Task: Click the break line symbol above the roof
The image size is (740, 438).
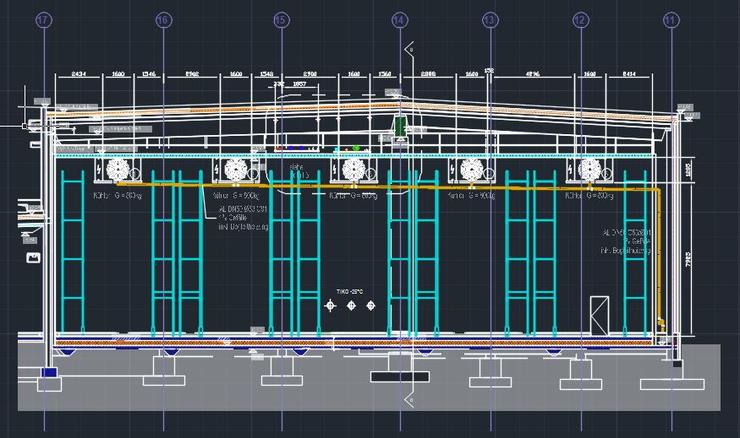Action: click(x=407, y=48)
